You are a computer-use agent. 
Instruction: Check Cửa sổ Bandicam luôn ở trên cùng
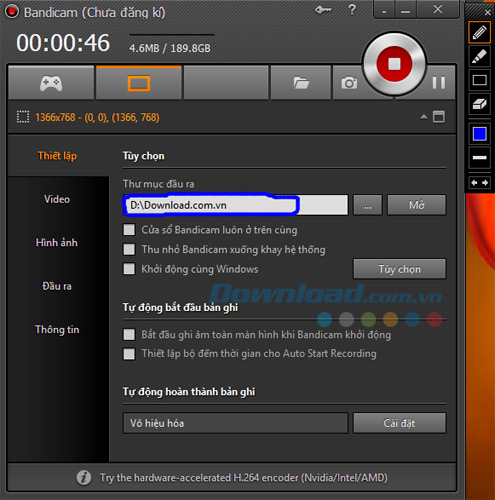point(129,229)
